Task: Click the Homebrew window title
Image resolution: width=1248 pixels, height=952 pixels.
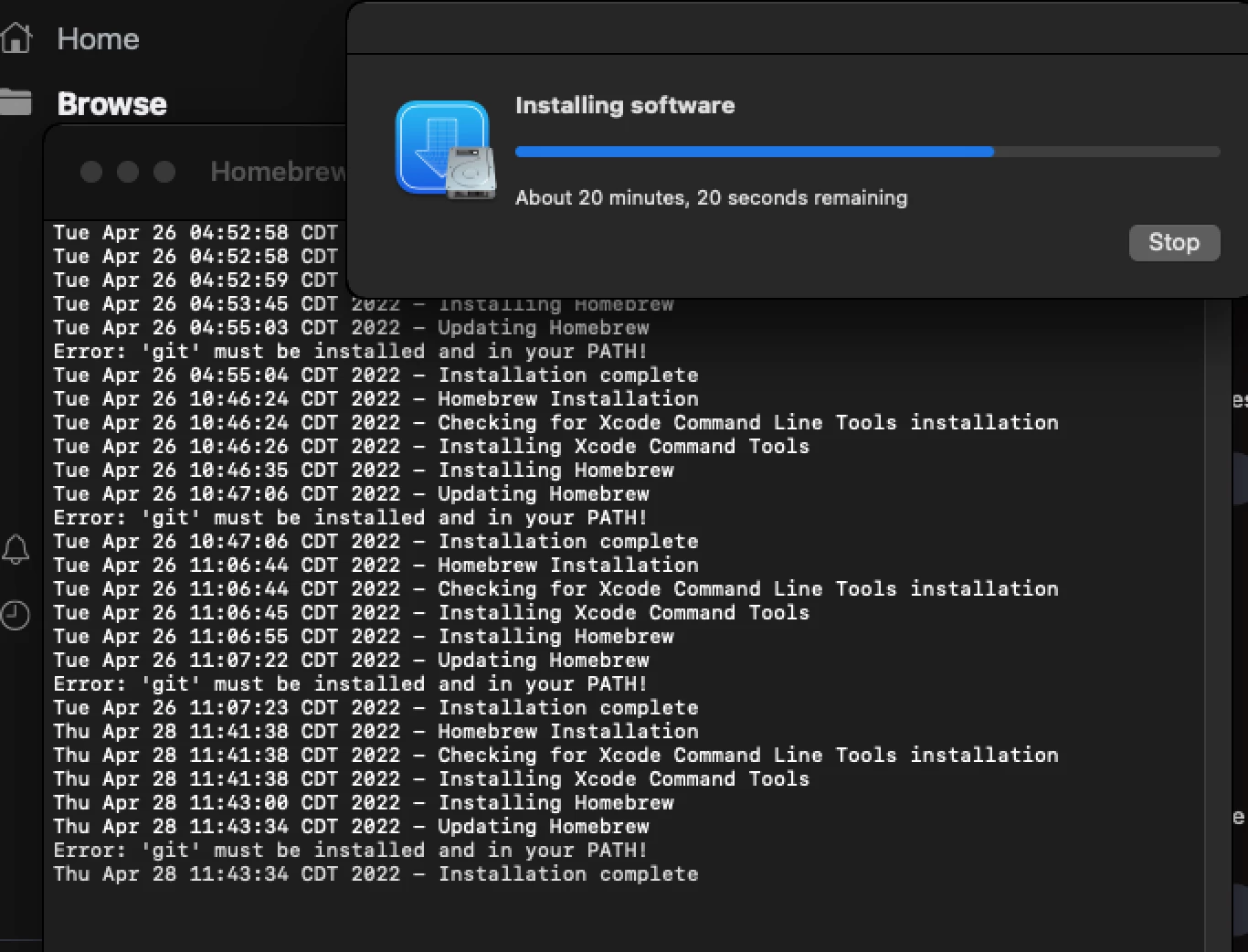Action: (278, 171)
